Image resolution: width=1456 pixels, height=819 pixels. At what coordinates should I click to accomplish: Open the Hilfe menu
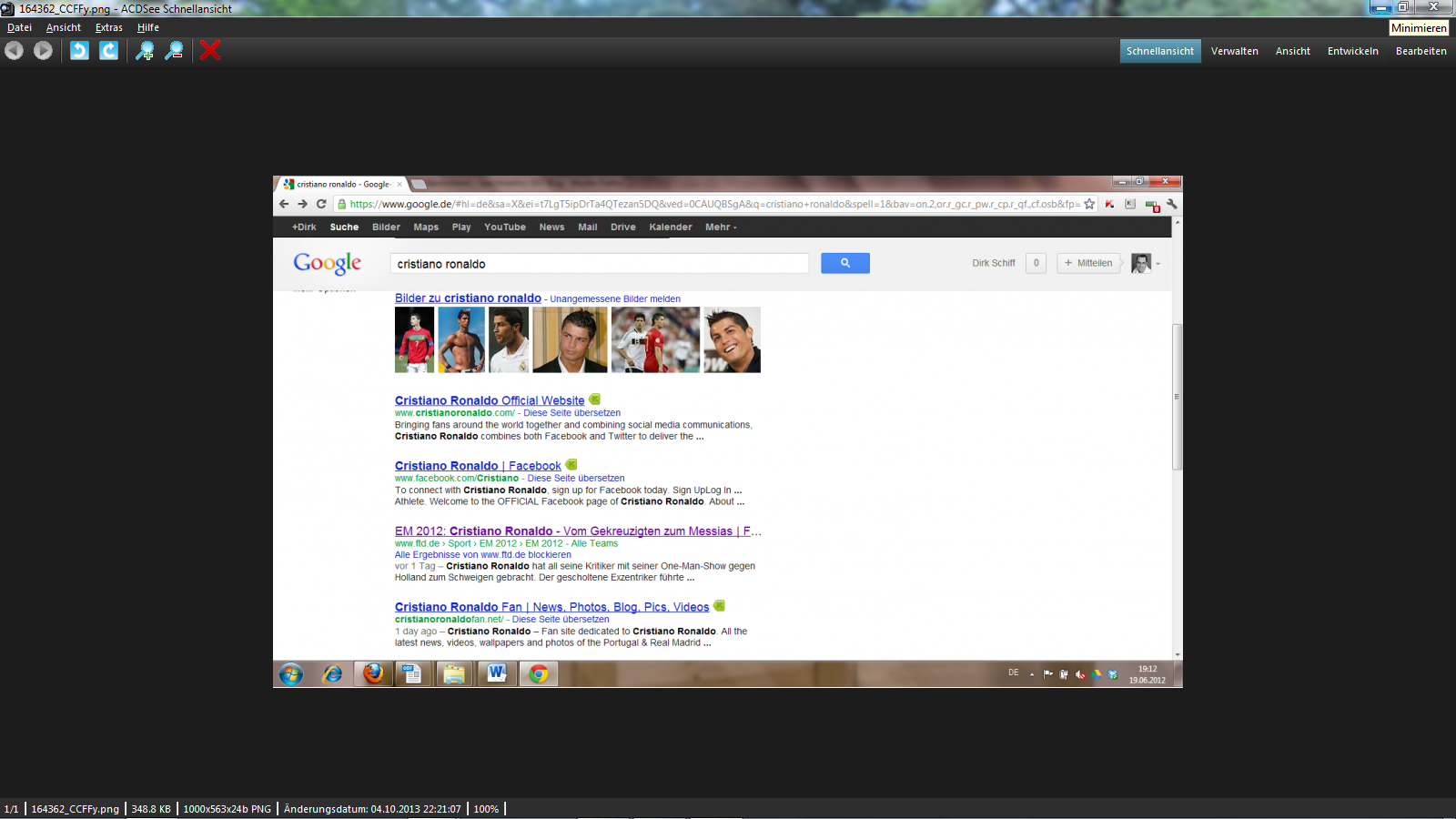[148, 27]
